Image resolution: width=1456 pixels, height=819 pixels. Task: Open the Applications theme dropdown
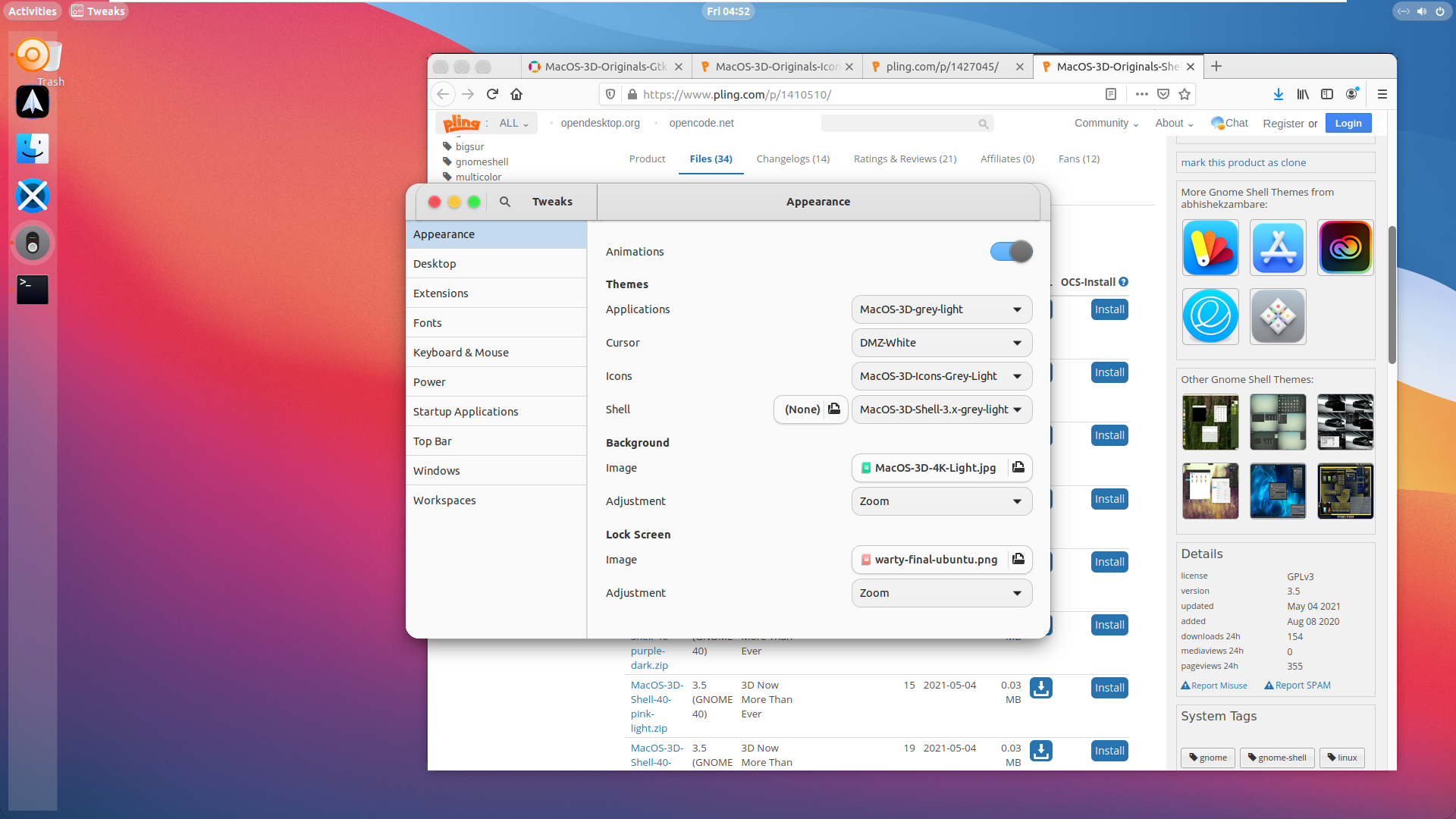941,309
